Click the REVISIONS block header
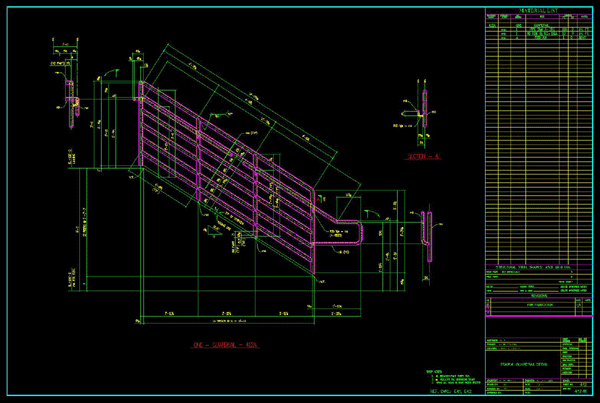 coord(539,296)
